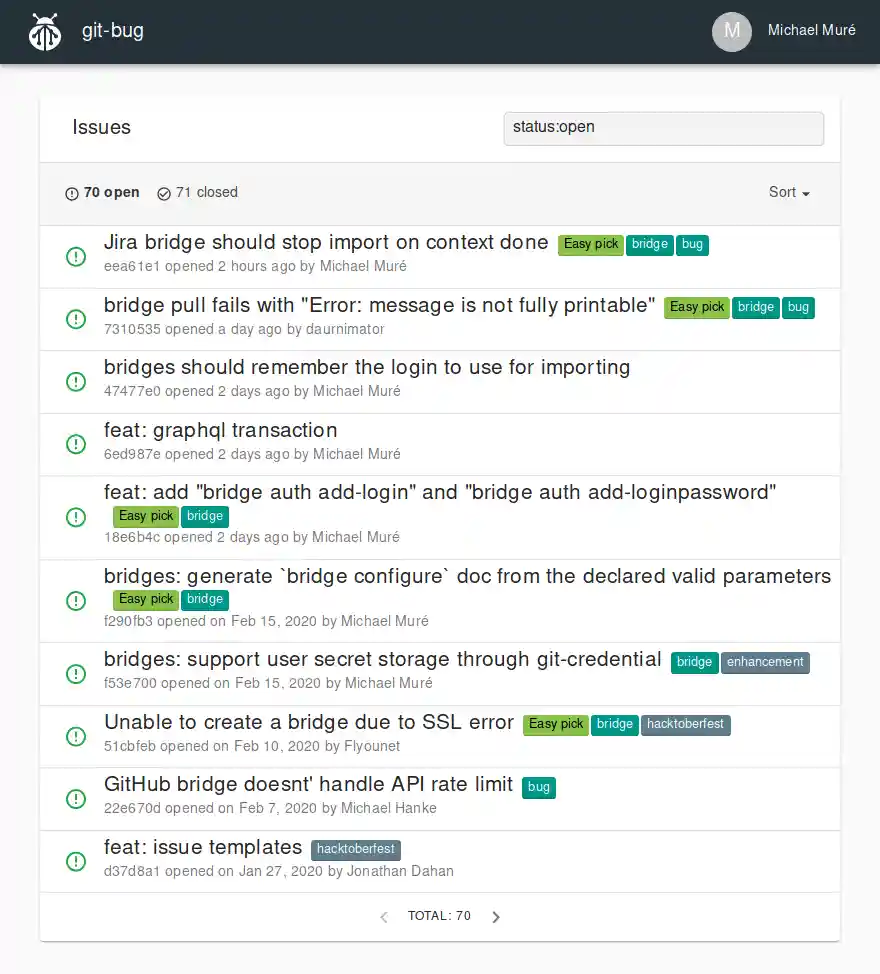880x974 pixels.
Task: Open the bridges remember login issue
Action: coord(367,367)
